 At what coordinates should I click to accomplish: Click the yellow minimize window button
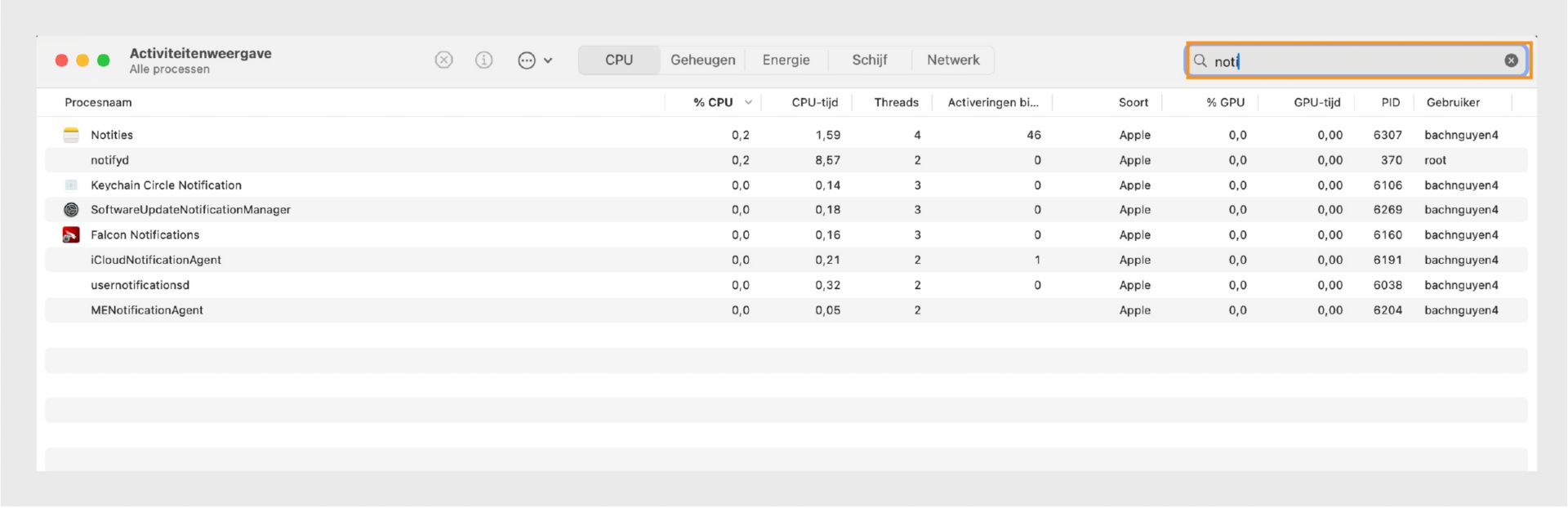click(x=82, y=60)
